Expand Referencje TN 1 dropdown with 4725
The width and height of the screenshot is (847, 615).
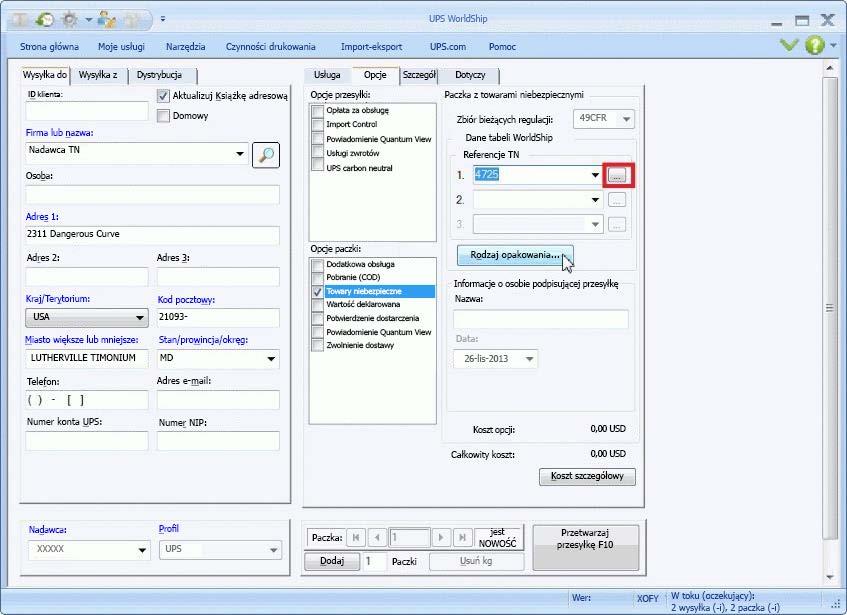pos(595,175)
